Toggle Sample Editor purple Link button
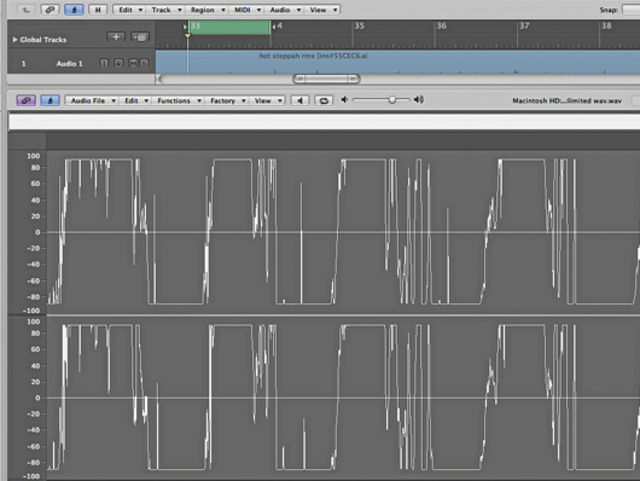 [26, 100]
